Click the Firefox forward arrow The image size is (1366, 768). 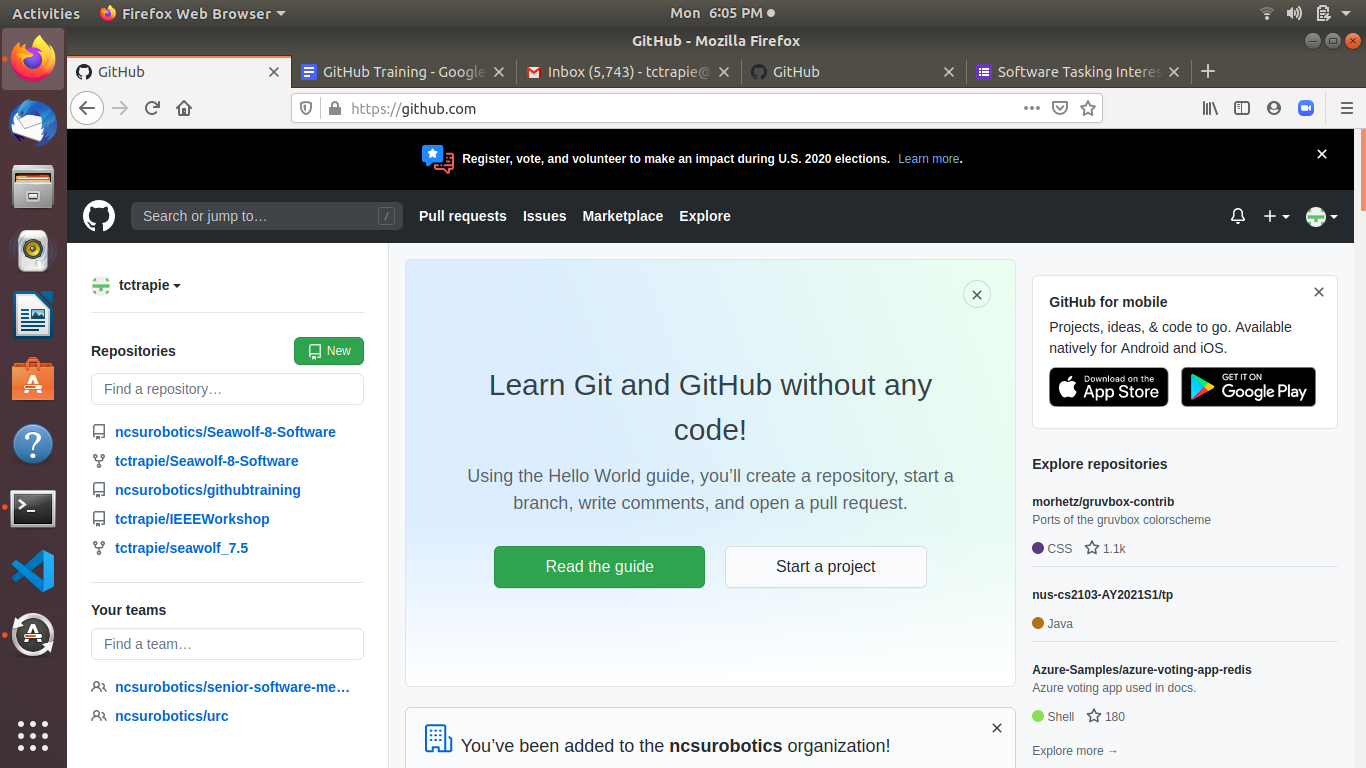pos(120,108)
